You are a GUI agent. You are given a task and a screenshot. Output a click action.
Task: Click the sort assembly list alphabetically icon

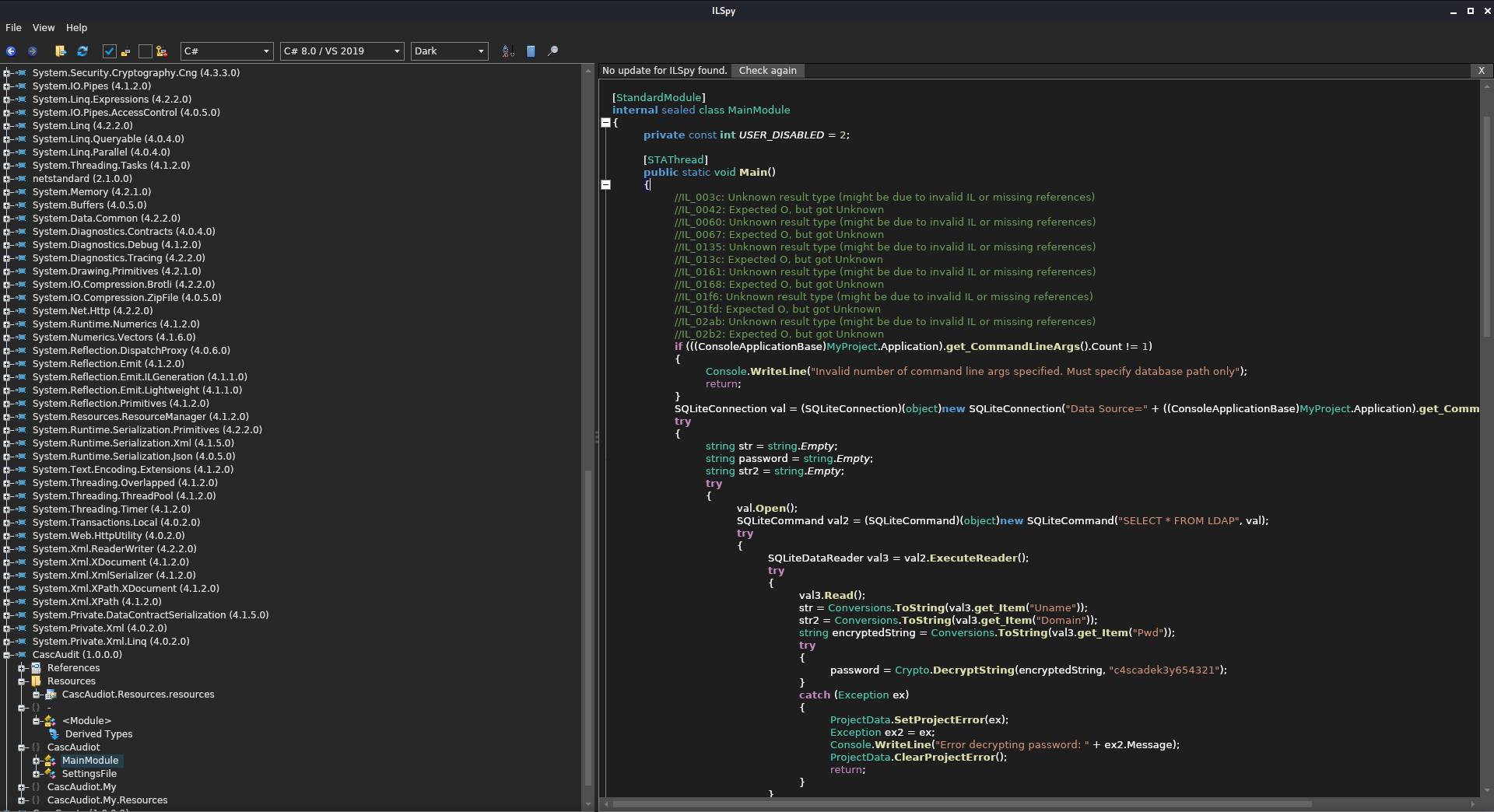click(508, 51)
